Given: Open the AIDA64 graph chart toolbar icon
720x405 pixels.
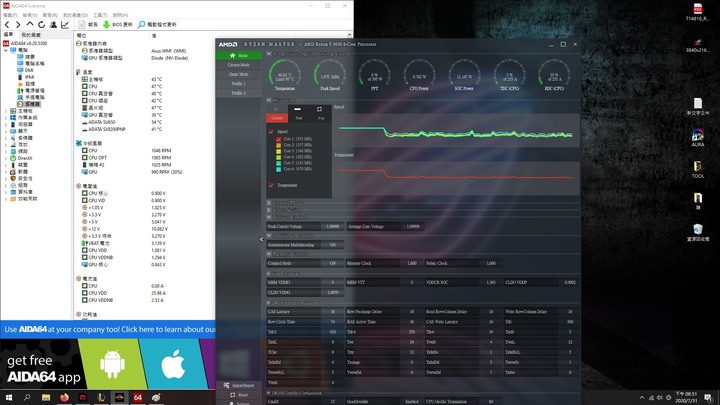Looking at the screenshot, I should 65,24.
